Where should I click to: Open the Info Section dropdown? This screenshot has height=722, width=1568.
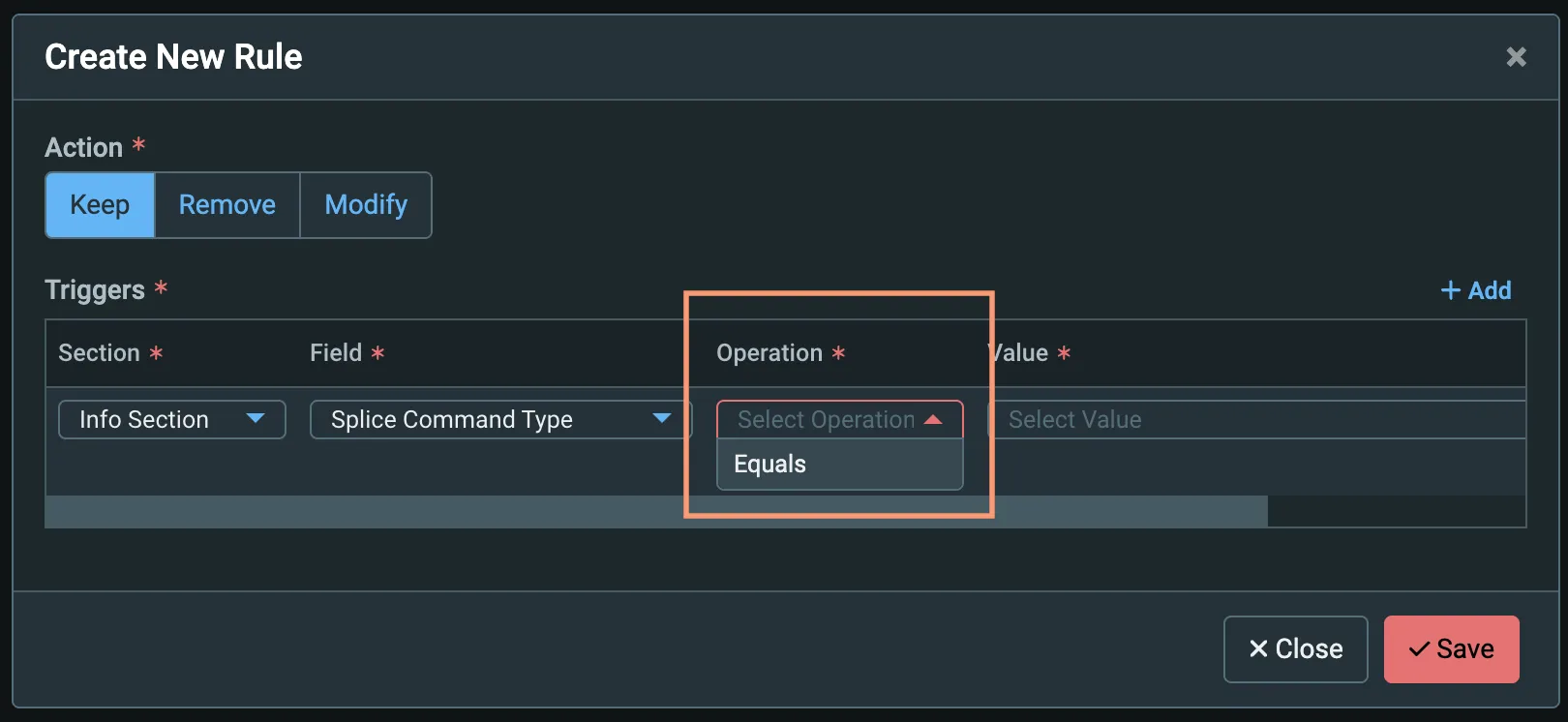point(172,419)
